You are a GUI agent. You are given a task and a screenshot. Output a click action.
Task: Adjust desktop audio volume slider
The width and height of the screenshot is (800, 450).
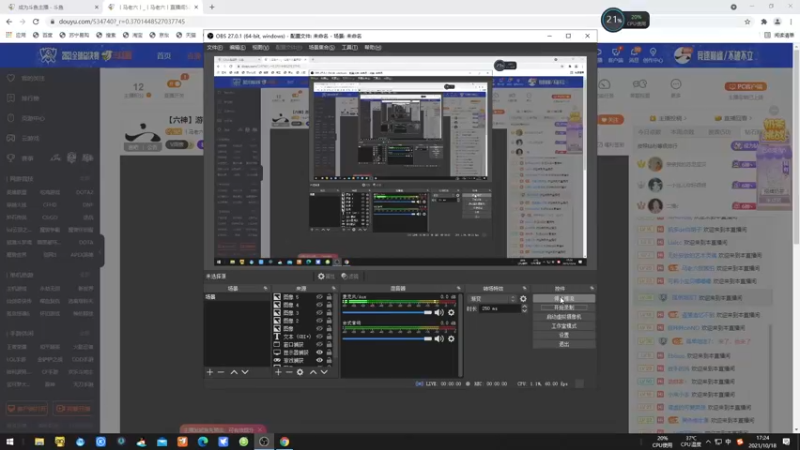point(387,338)
